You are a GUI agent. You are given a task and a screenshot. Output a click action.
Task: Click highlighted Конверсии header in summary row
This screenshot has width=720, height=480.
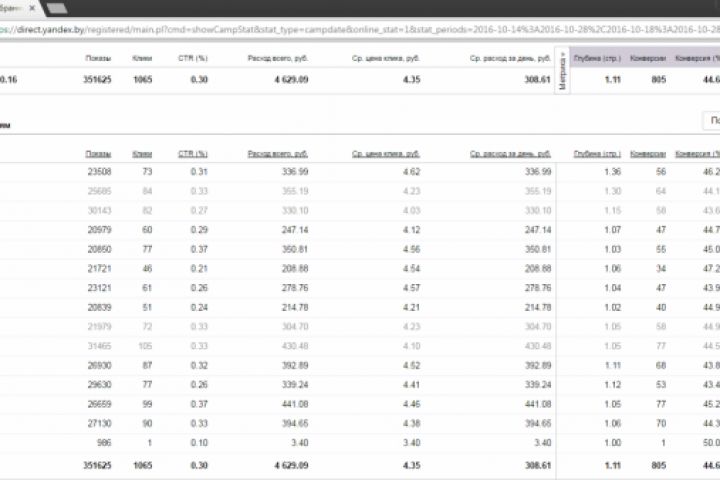tap(648, 58)
